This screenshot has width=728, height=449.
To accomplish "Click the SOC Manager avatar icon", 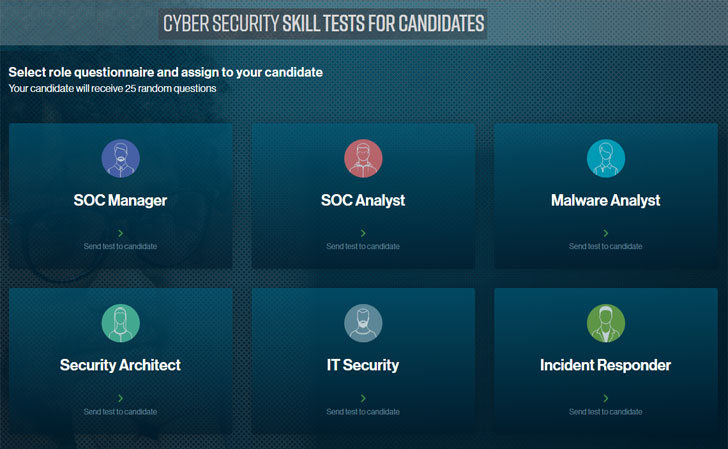I will (x=120, y=158).
